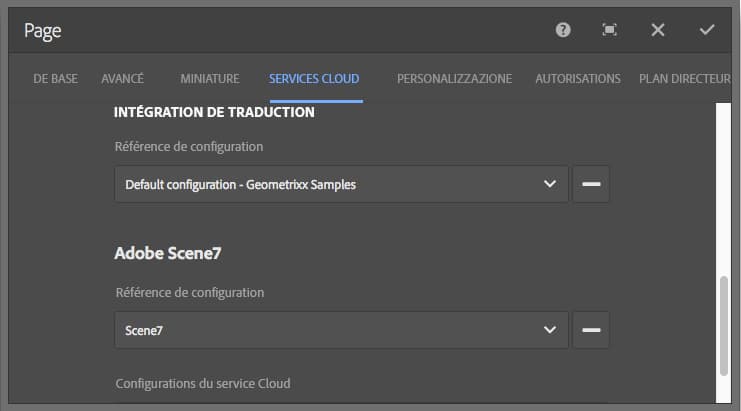Switch to the Avancé tab

click(123, 78)
